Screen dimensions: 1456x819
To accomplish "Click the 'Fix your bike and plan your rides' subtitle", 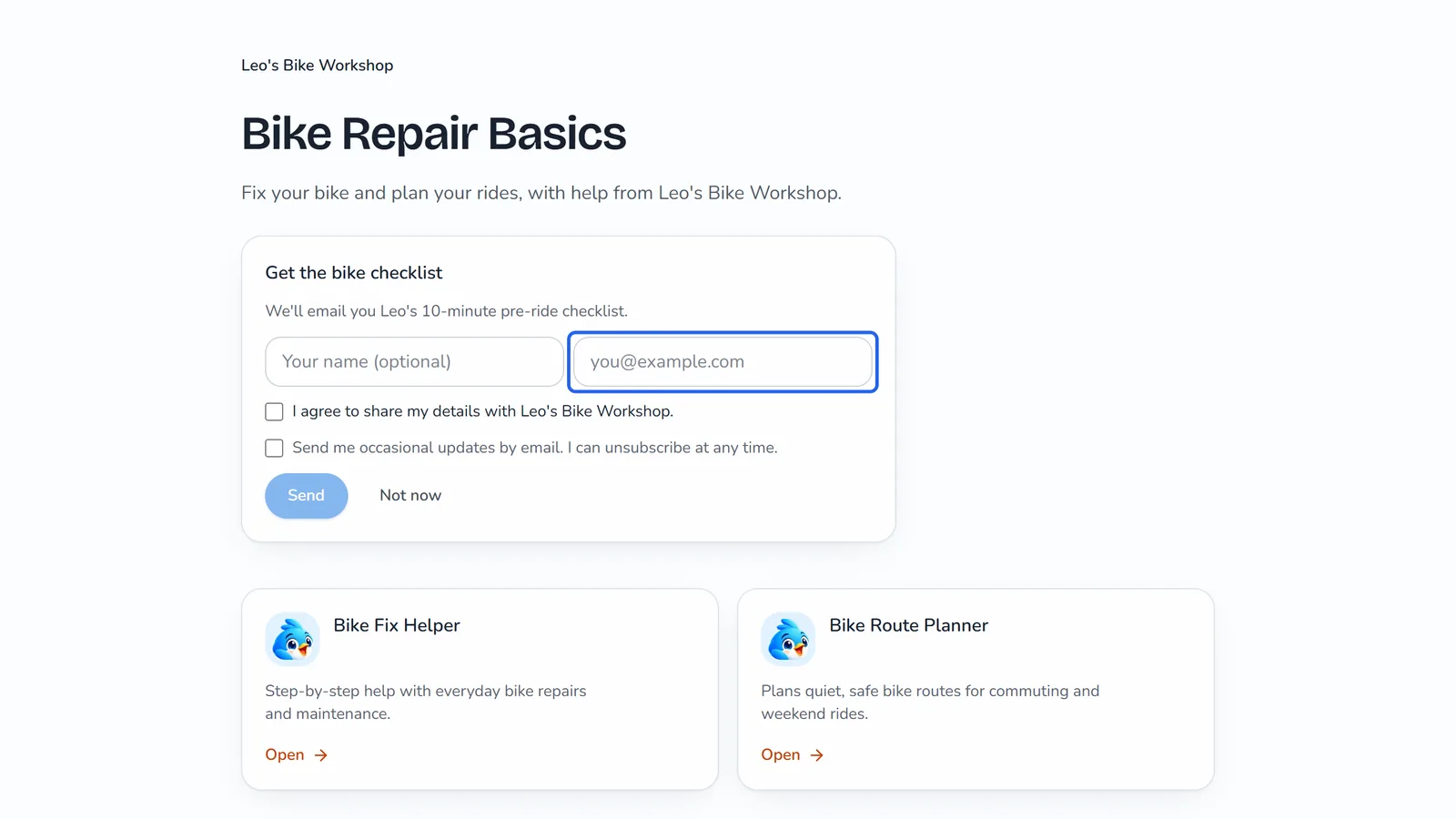I will click(x=541, y=193).
